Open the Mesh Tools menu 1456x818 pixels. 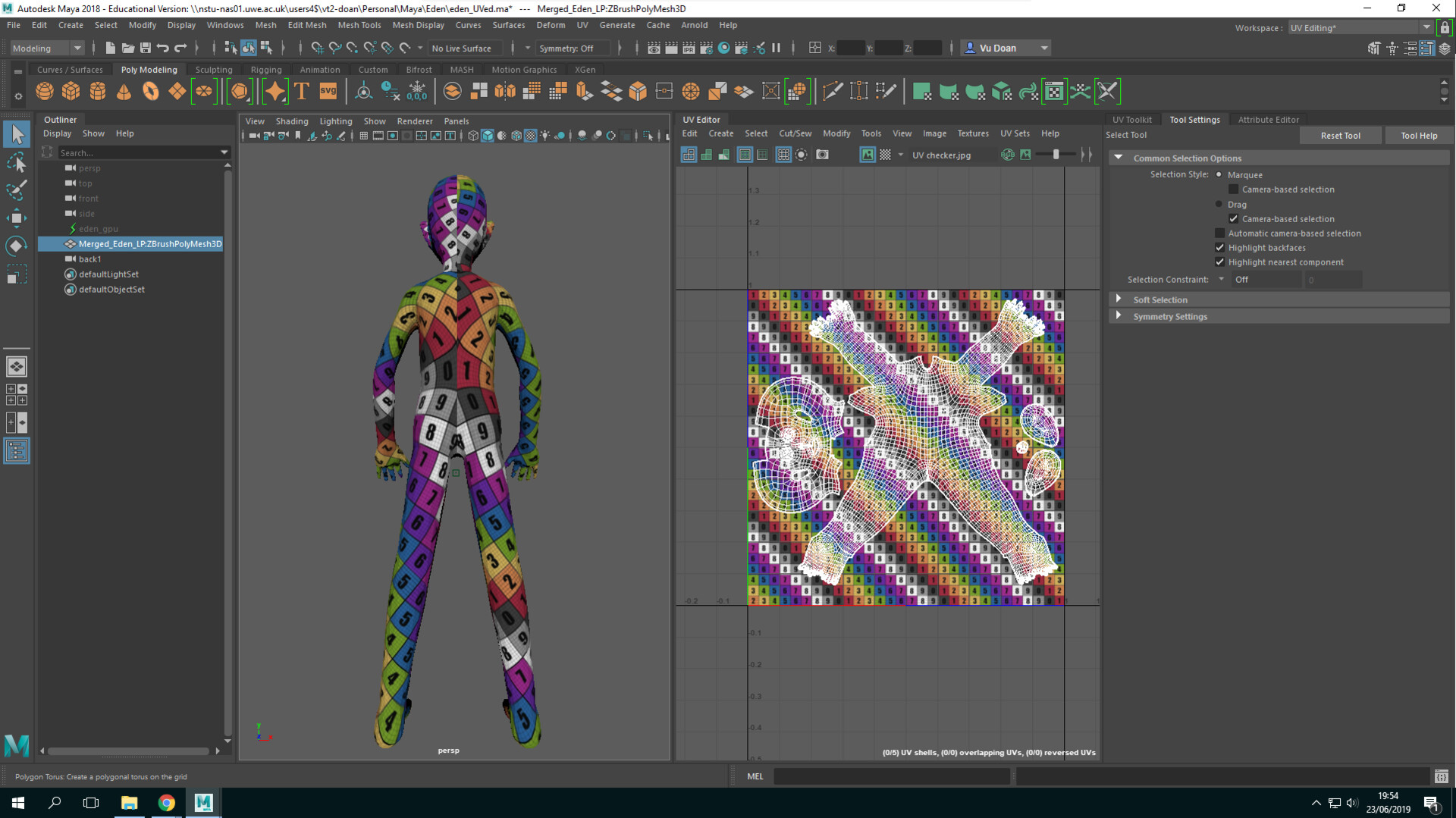coord(359,25)
